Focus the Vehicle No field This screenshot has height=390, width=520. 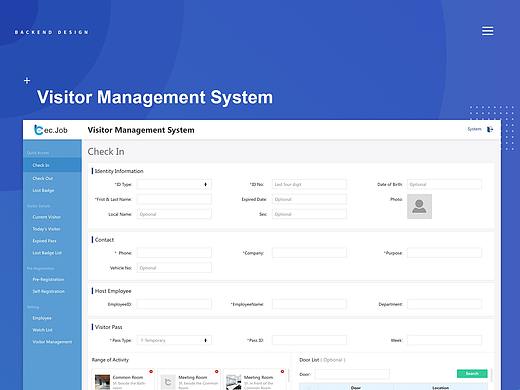[x=174, y=268]
